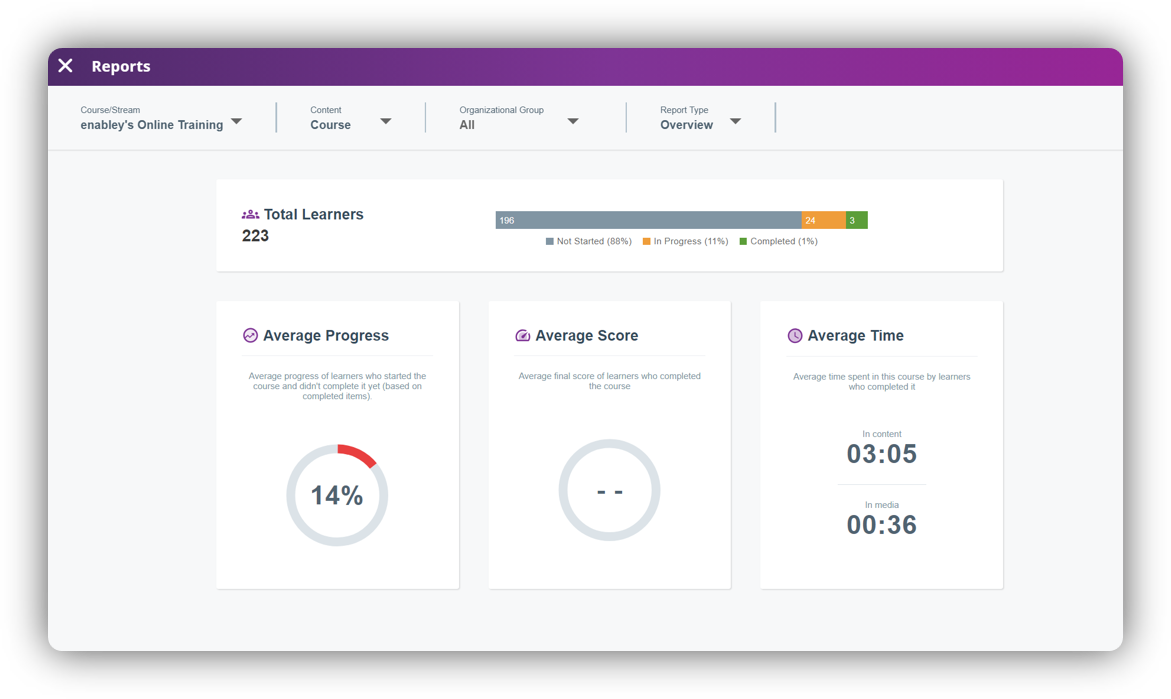The image size is (1171, 699).
Task: Open the Course/Stream dropdown
Action: point(236,122)
